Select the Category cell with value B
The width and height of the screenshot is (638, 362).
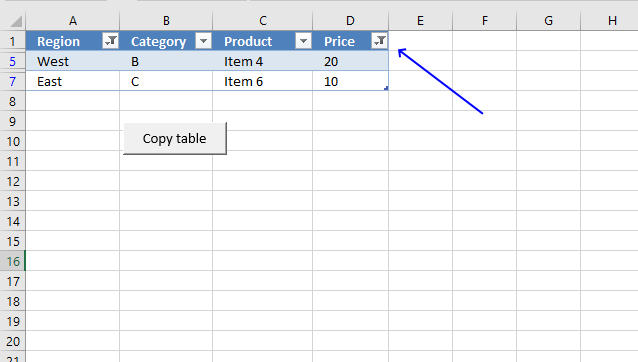[166, 61]
